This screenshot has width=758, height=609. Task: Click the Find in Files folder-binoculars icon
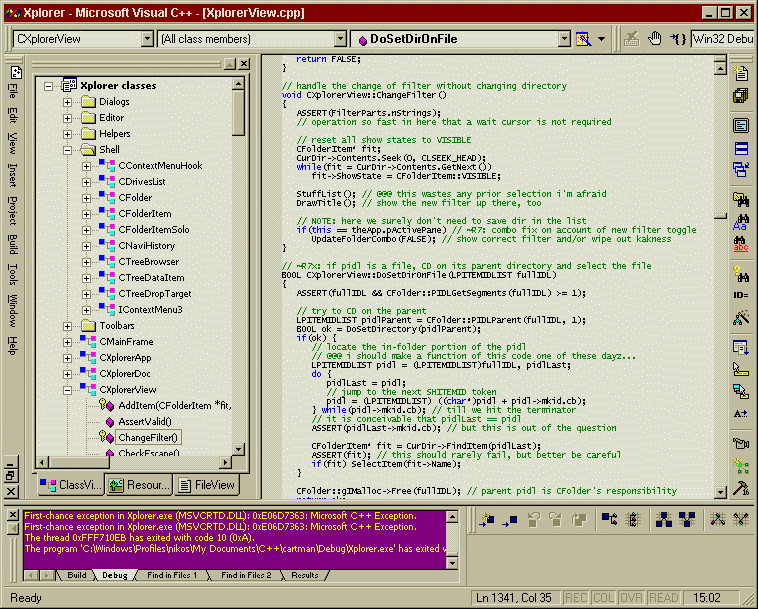pyautogui.click(x=741, y=199)
